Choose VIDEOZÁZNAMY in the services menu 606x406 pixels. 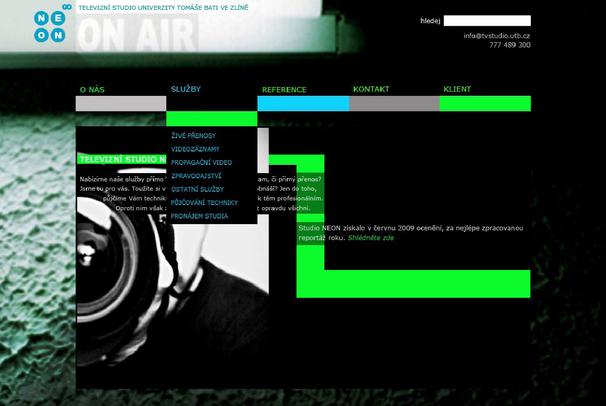195,149
